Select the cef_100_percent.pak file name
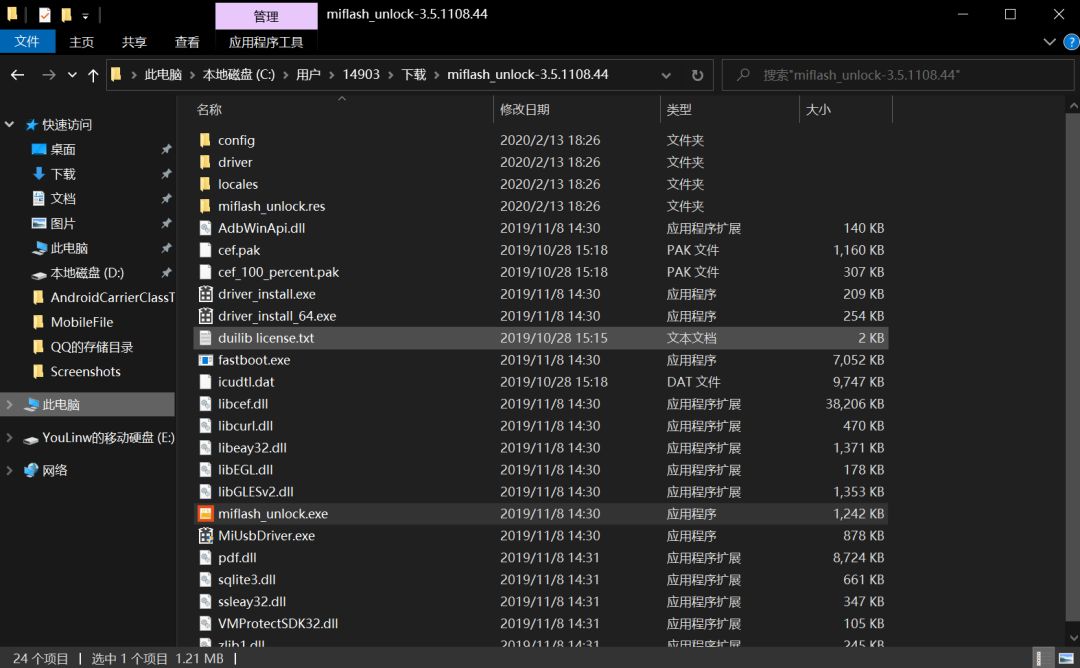This screenshot has height=668, width=1080. pos(278,272)
